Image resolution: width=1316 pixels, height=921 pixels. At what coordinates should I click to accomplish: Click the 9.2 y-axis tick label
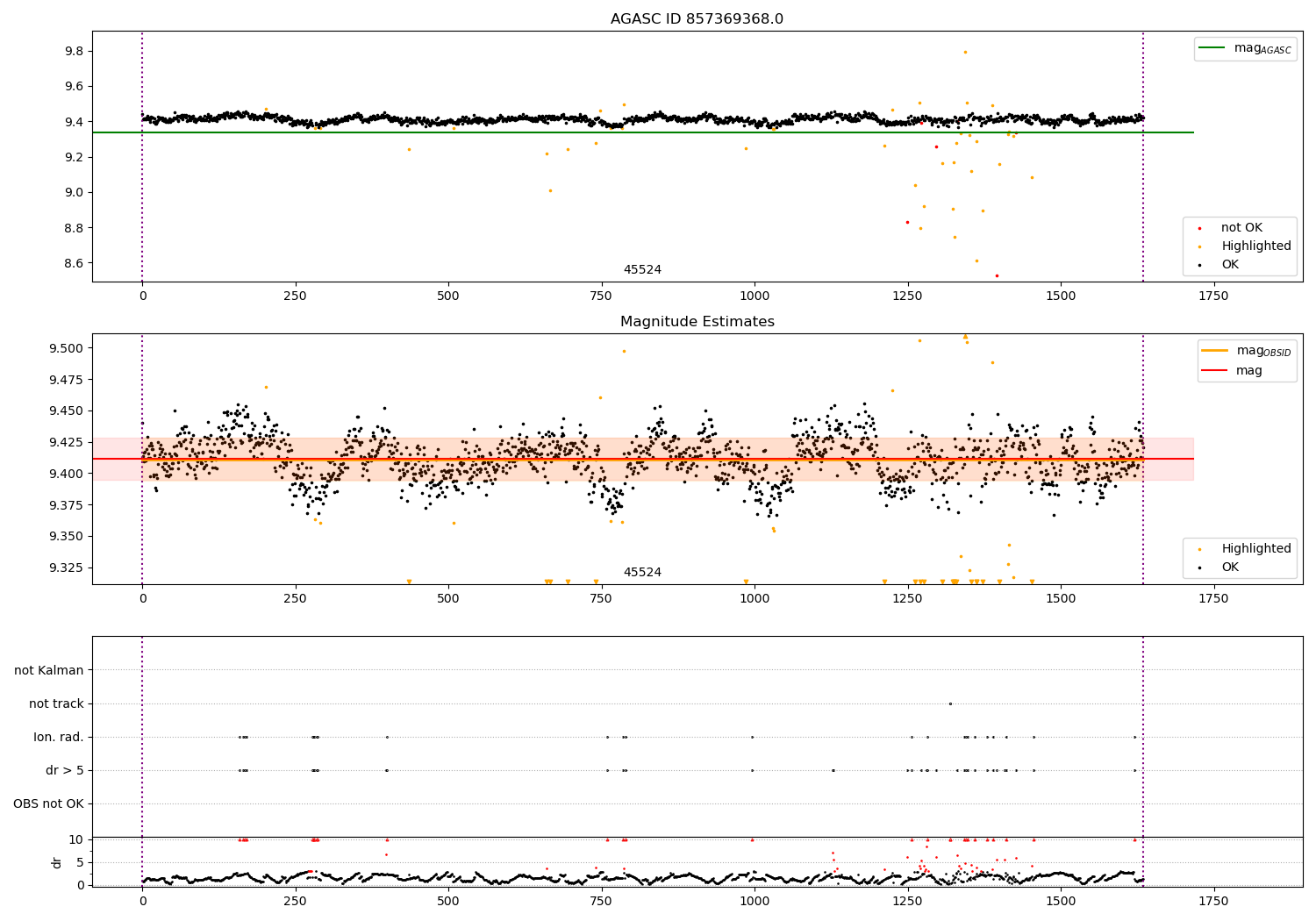[74, 158]
